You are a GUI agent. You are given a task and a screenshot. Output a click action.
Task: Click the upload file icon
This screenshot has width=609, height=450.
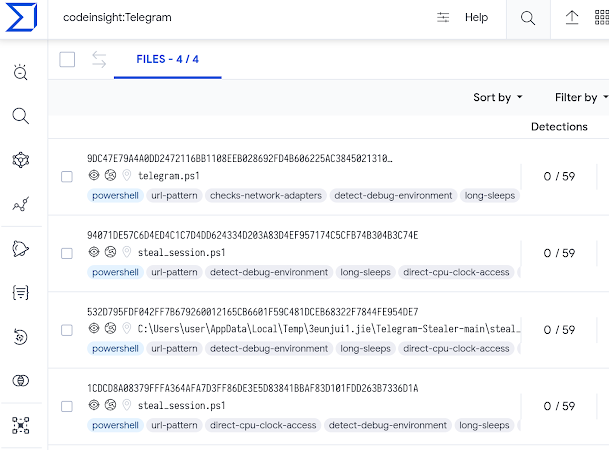(572, 18)
